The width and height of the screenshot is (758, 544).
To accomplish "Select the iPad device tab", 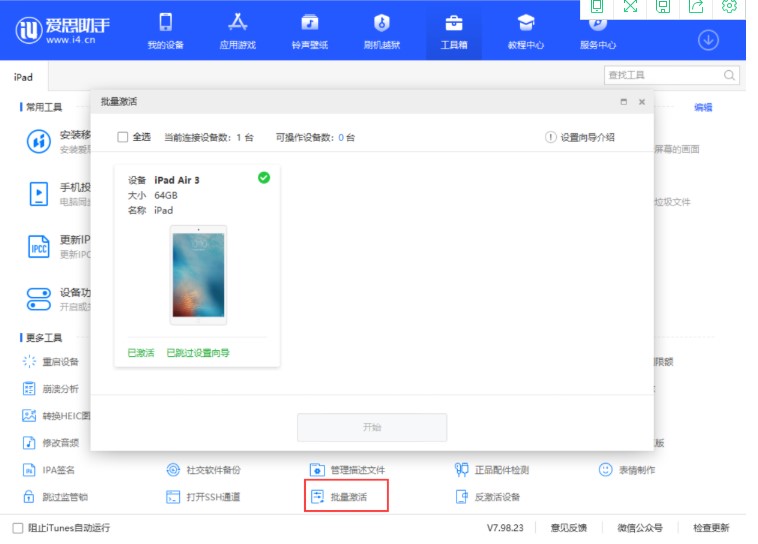I will [23, 77].
